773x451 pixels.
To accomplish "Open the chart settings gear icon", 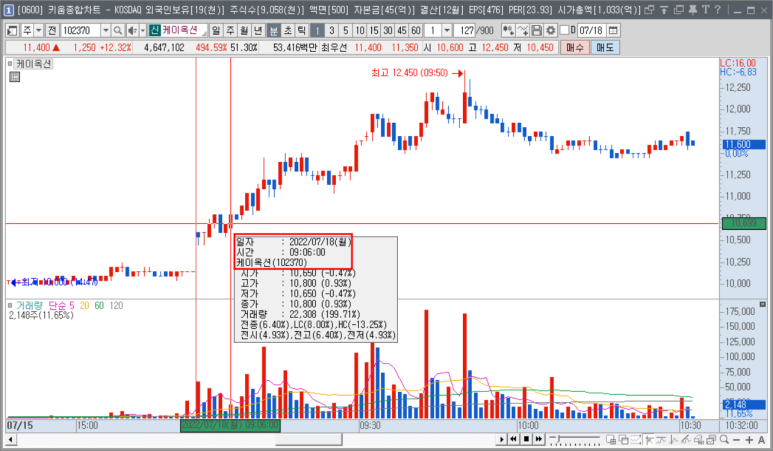I will [x=550, y=31].
